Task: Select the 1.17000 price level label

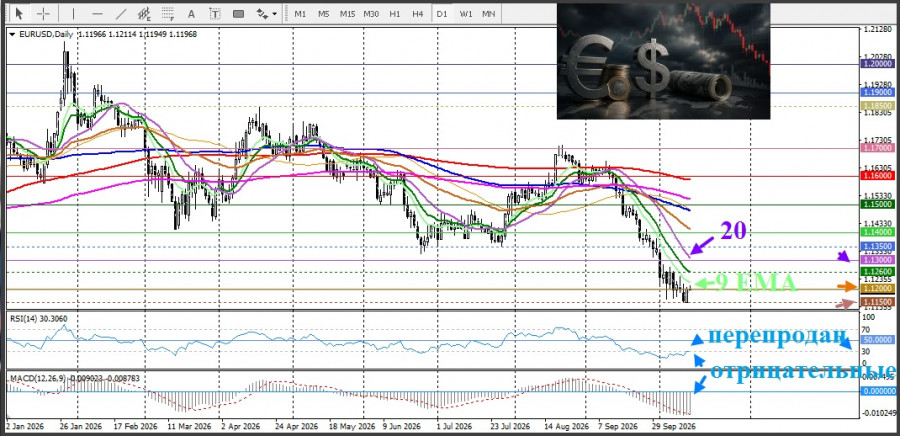Action: (877, 148)
